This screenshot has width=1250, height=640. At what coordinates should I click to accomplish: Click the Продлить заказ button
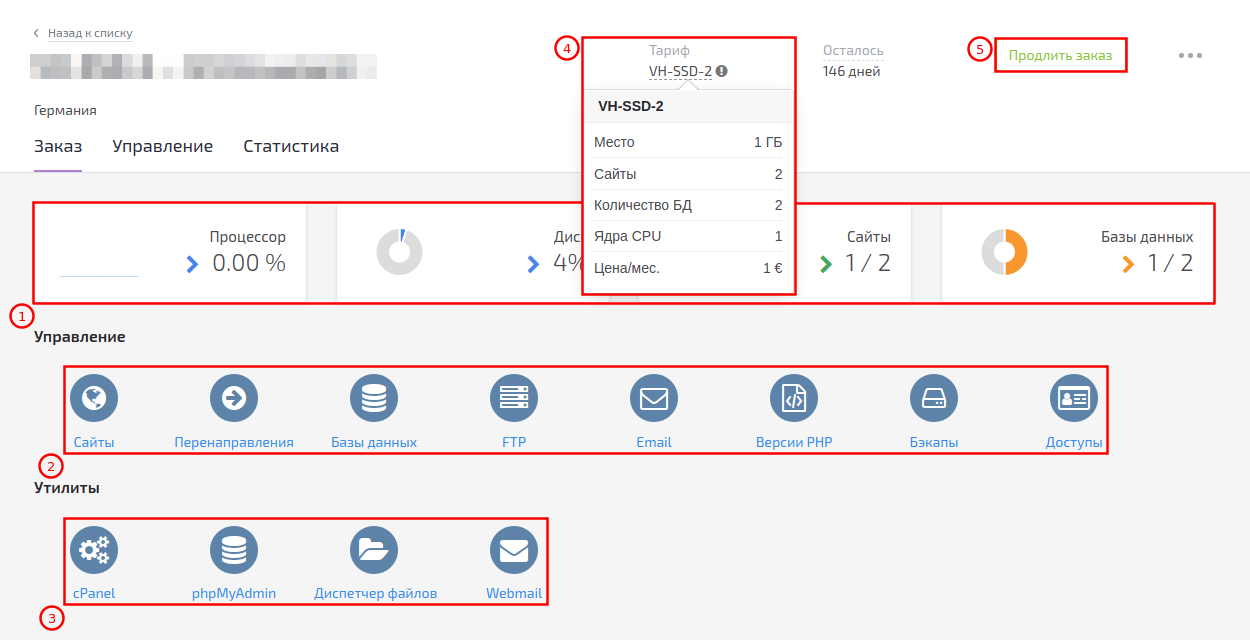1060,55
